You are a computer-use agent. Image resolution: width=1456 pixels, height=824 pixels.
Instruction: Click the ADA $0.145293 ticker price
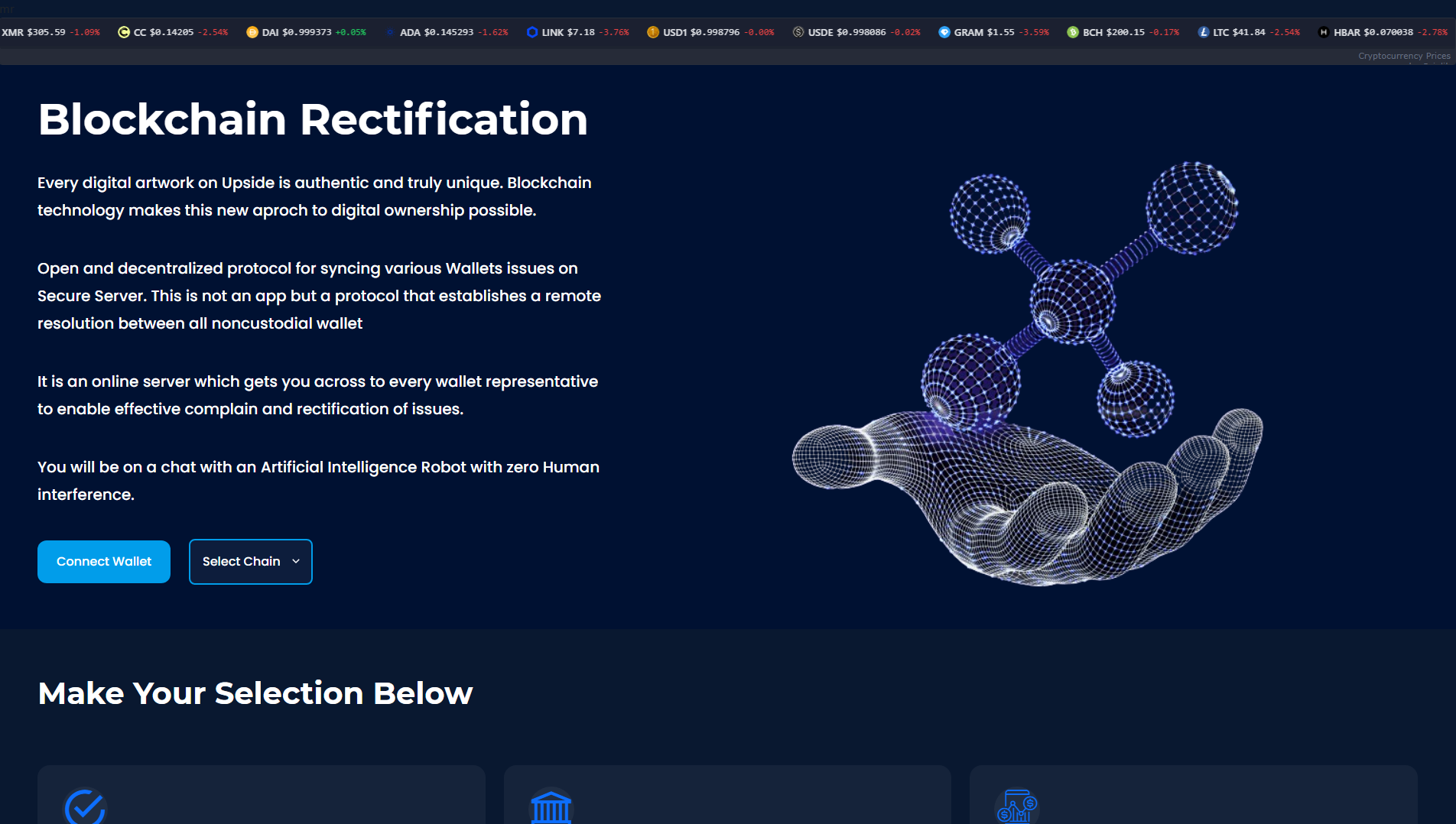449,32
